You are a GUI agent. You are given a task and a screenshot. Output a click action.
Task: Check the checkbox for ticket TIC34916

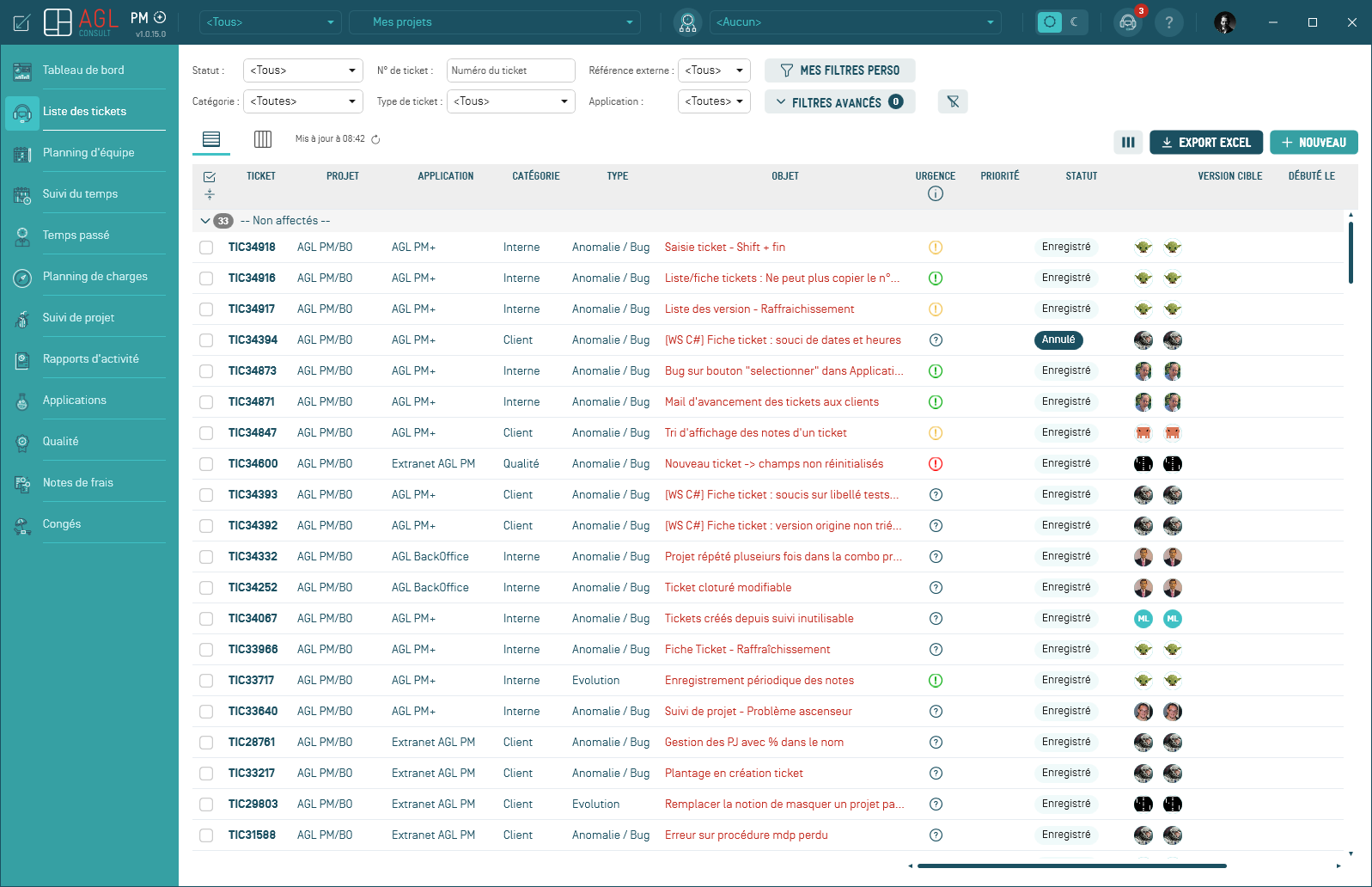(x=206, y=278)
